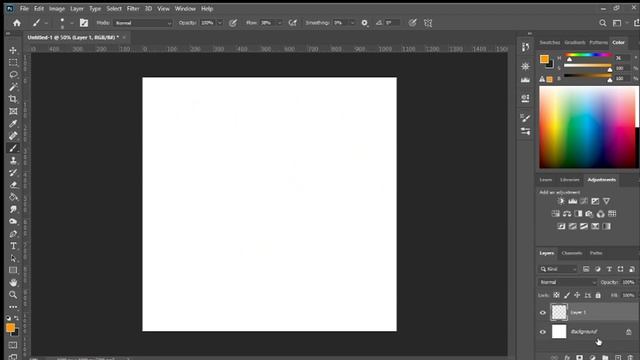The image size is (640, 360).
Task: Add a Hue/Saturation adjustment
Action: click(556, 214)
